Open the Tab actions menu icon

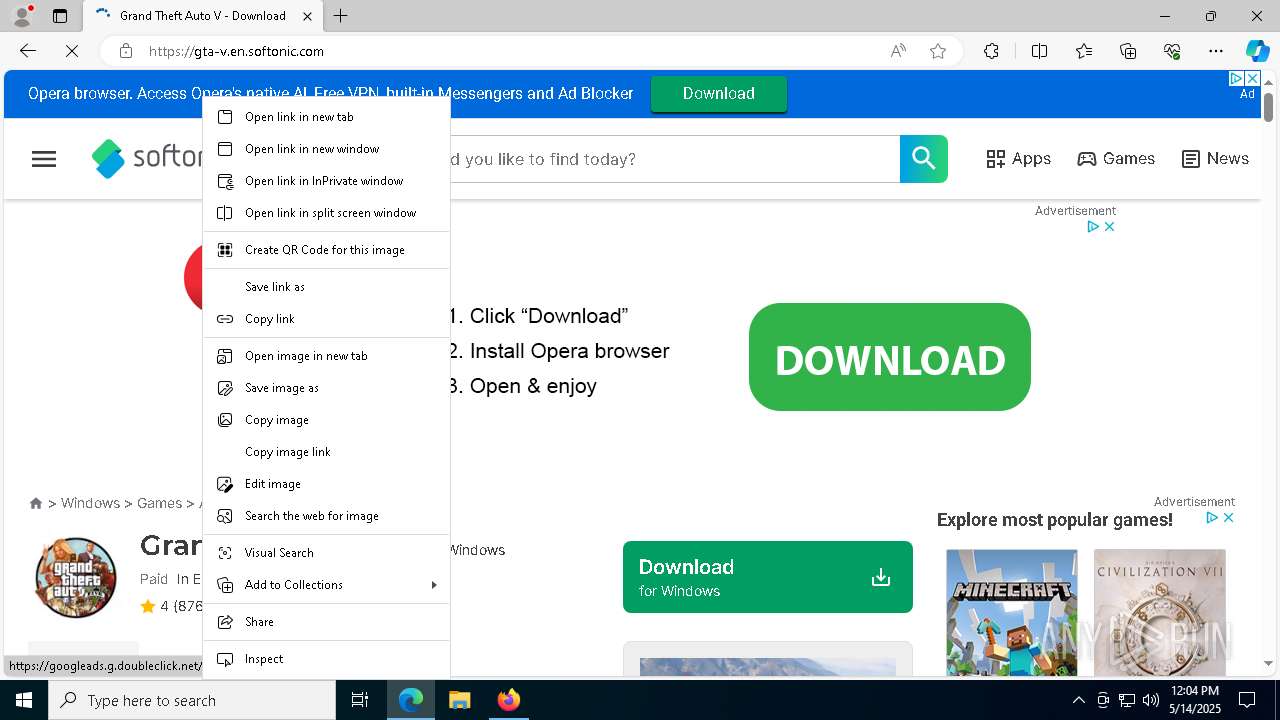60,16
